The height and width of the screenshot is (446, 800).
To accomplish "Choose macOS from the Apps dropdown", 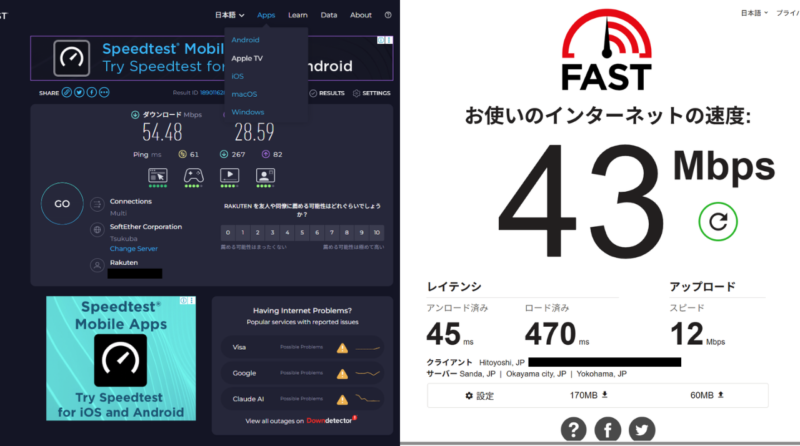I will pos(244,94).
